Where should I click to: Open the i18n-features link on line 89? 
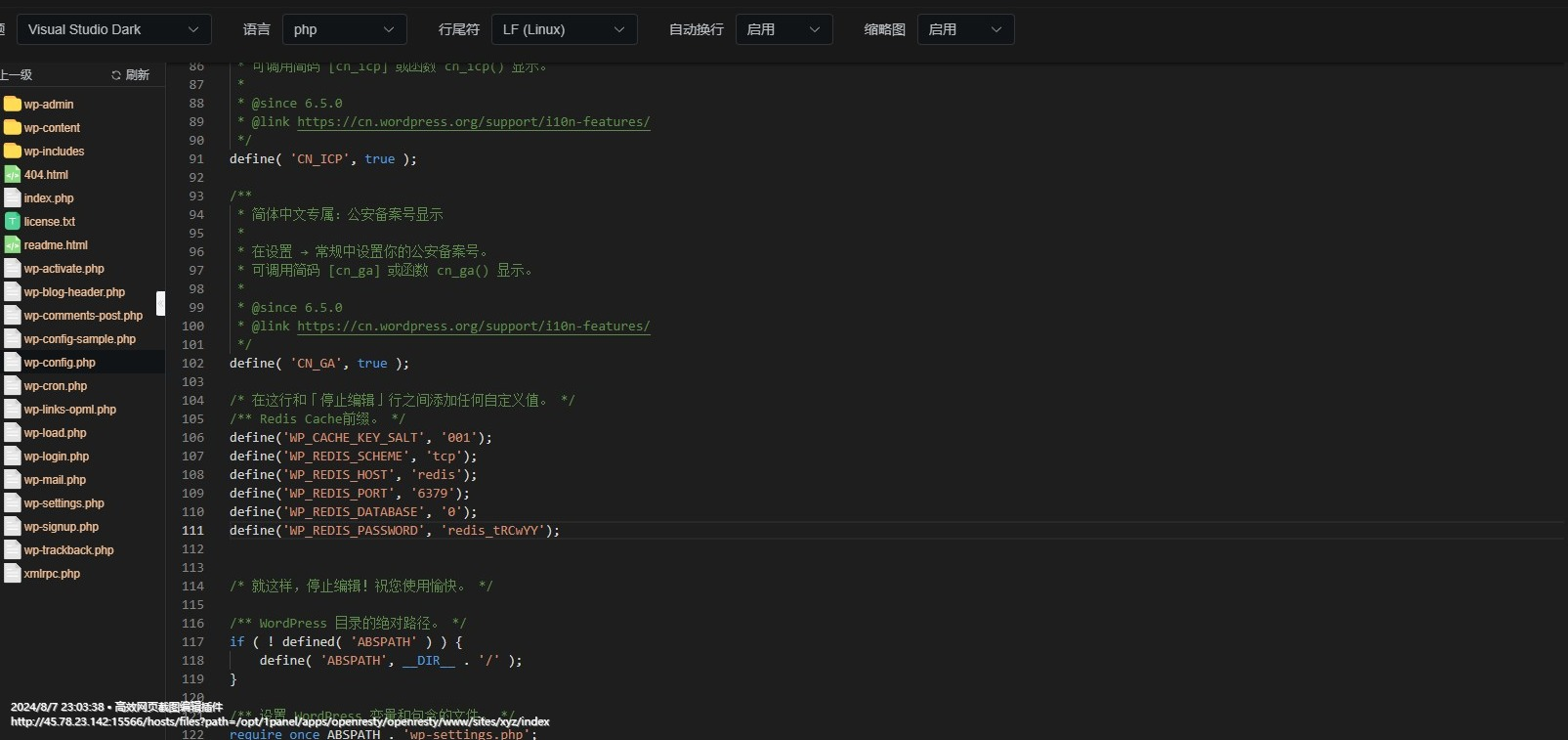click(474, 121)
